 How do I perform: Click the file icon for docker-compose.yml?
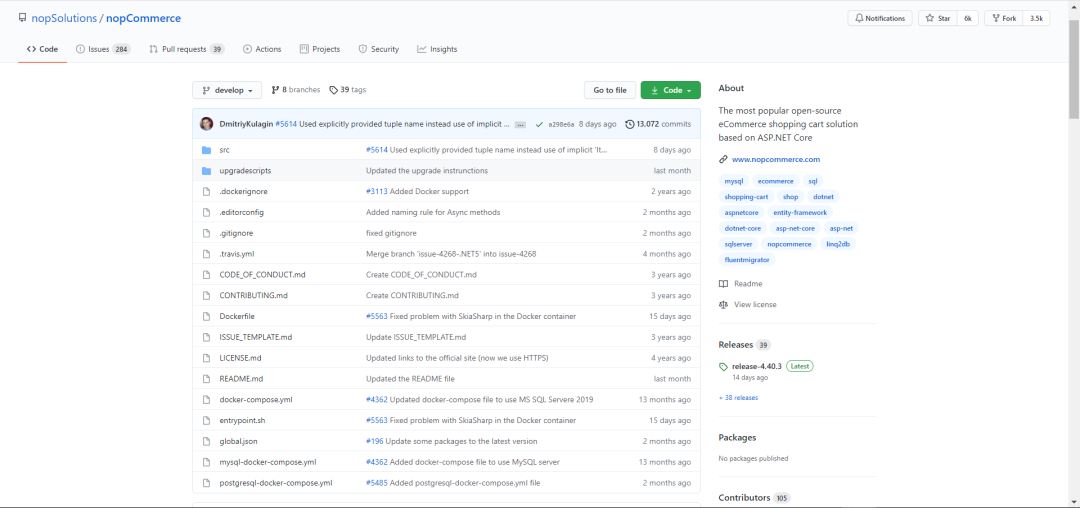(206, 399)
